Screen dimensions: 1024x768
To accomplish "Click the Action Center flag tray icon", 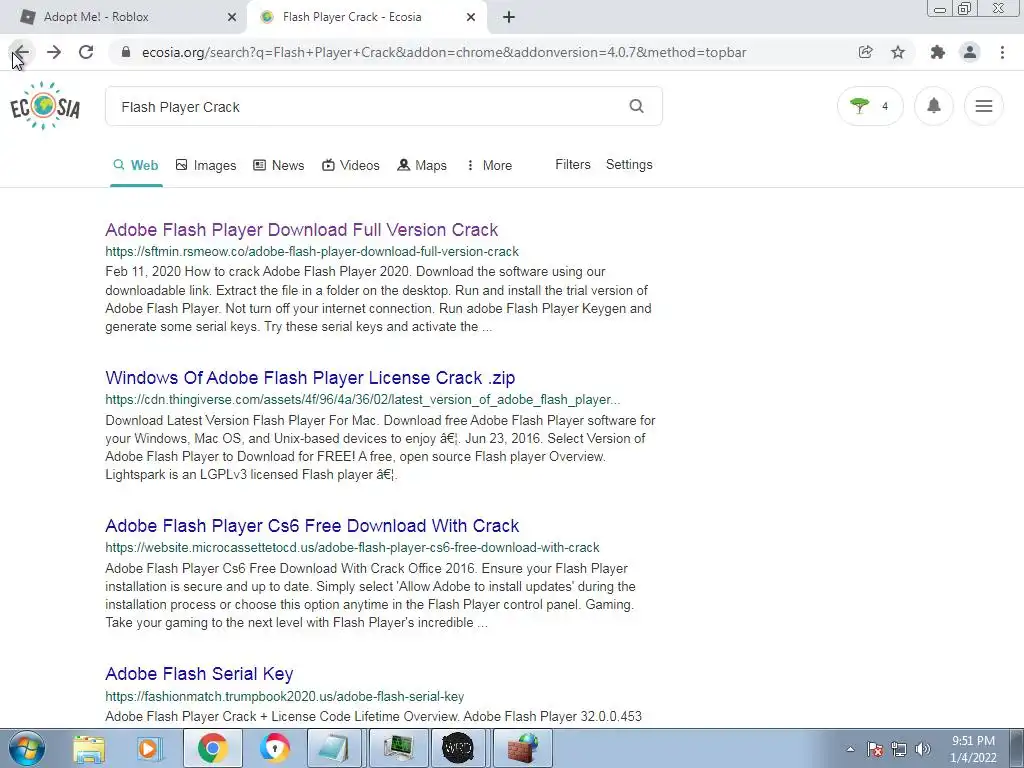I will tap(875, 749).
